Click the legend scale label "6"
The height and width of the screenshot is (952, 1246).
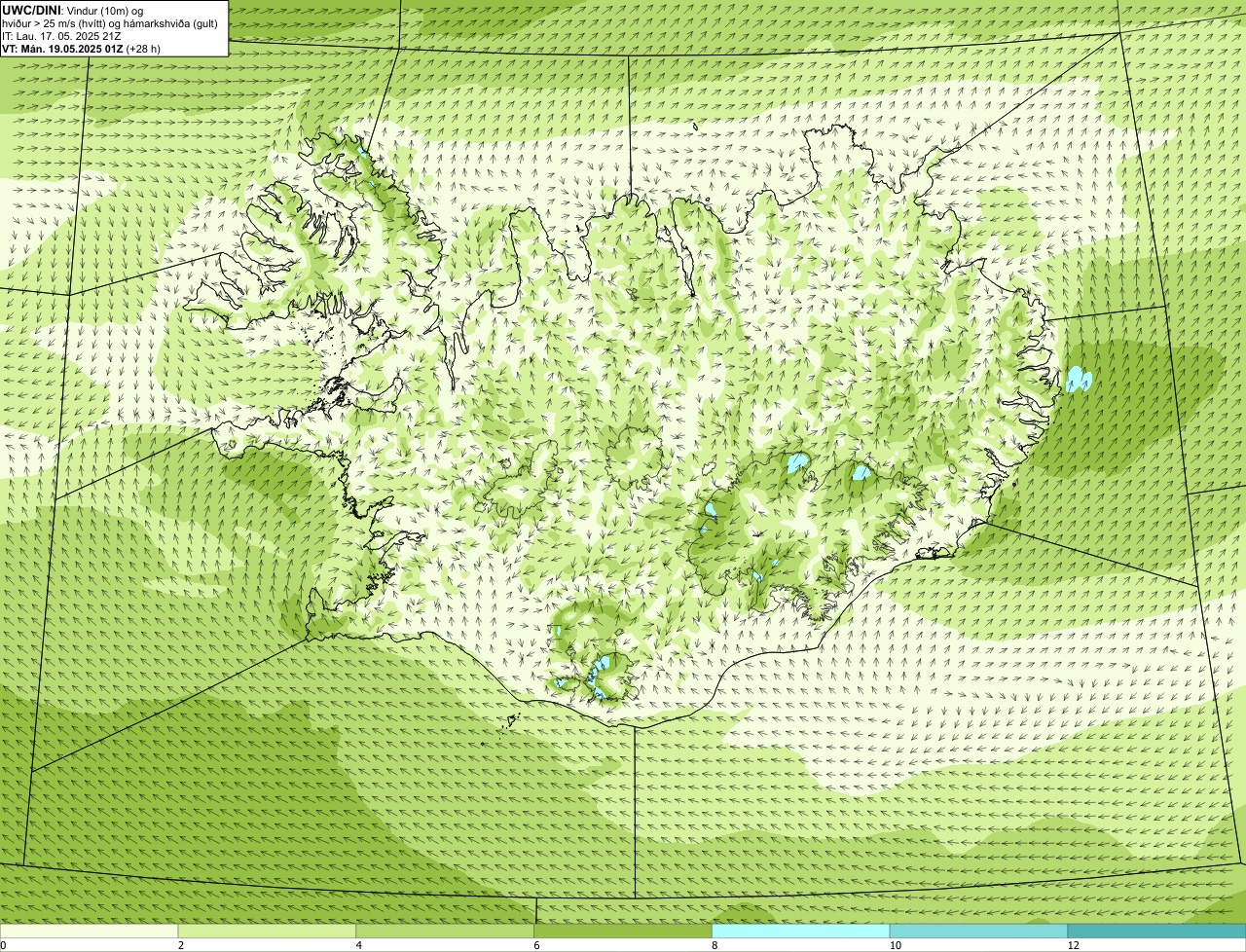pos(536,945)
